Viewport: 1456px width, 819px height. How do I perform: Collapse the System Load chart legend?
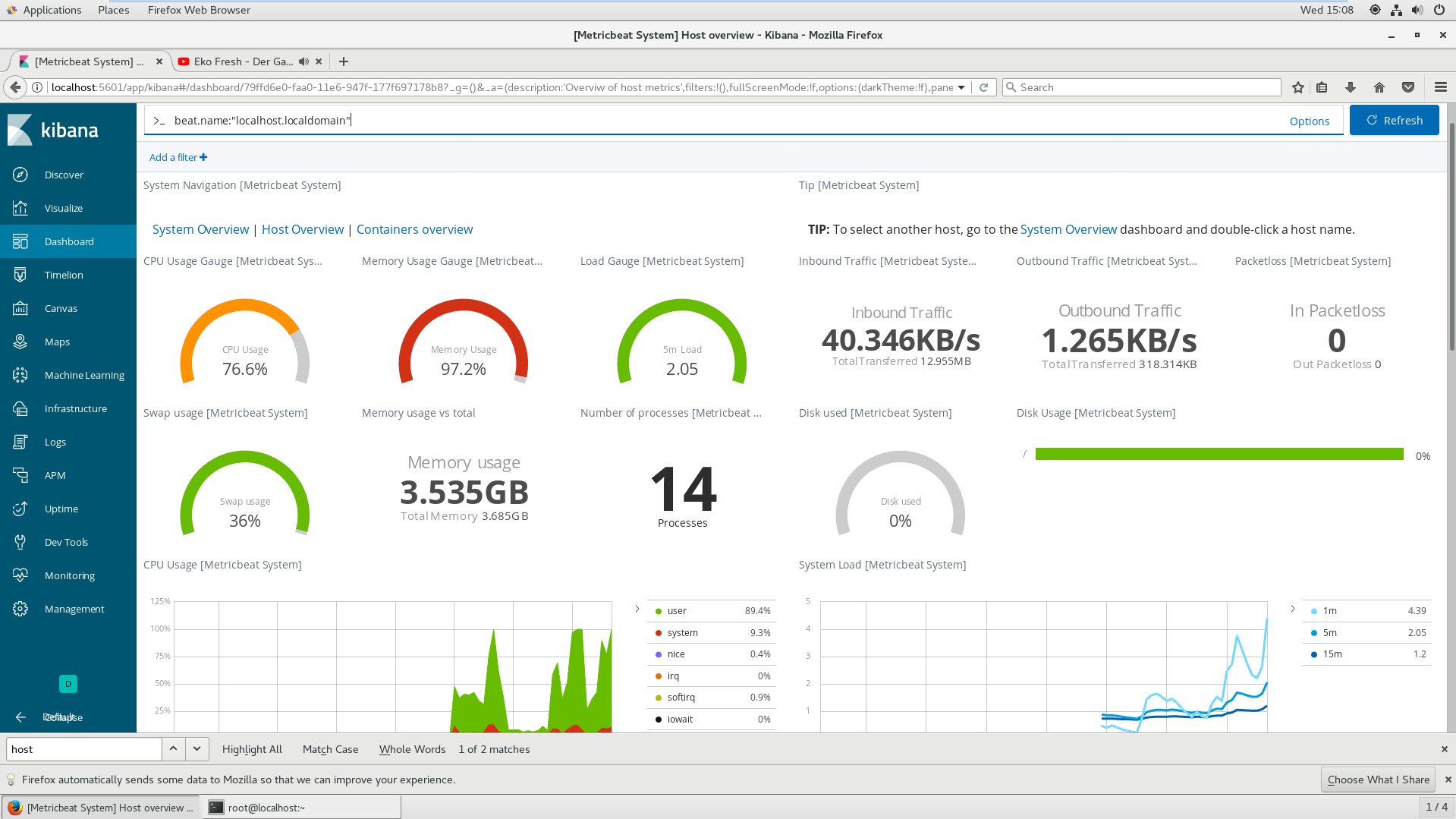pyautogui.click(x=1292, y=609)
